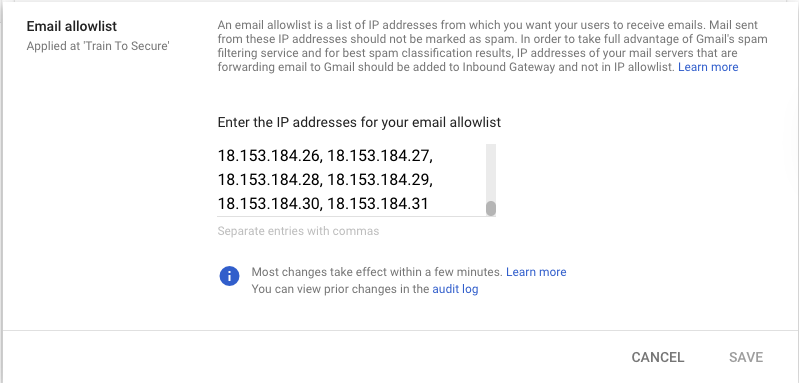Click the Applied at 'Train To Secure' text
The width and height of the screenshot is (799, 383).
tap(98, 46)
